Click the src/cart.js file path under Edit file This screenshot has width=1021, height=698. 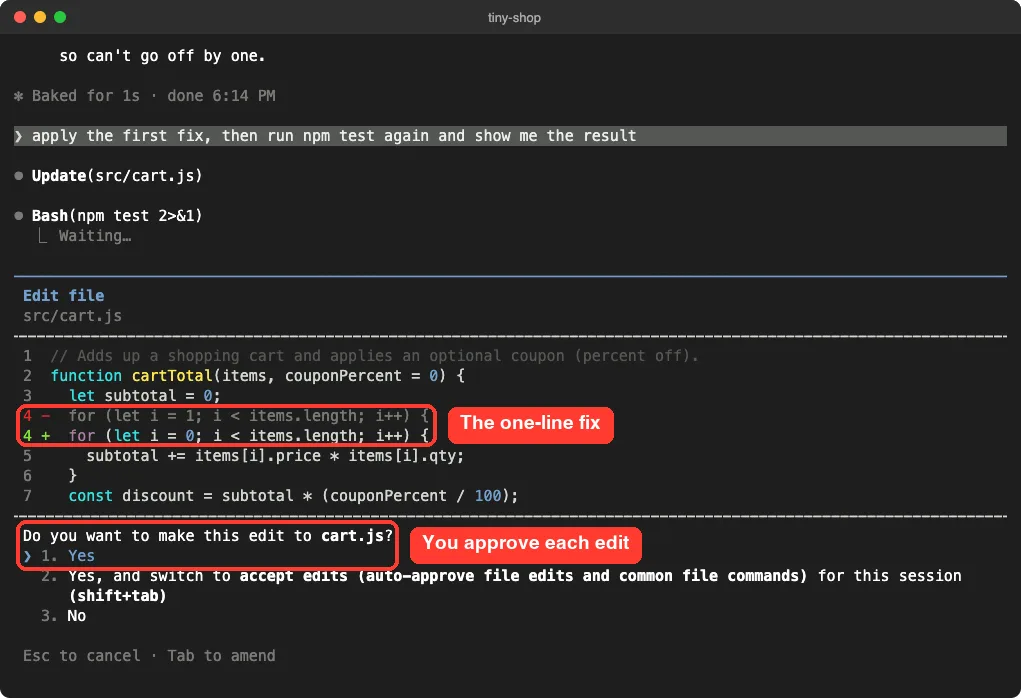click(72, 315)
